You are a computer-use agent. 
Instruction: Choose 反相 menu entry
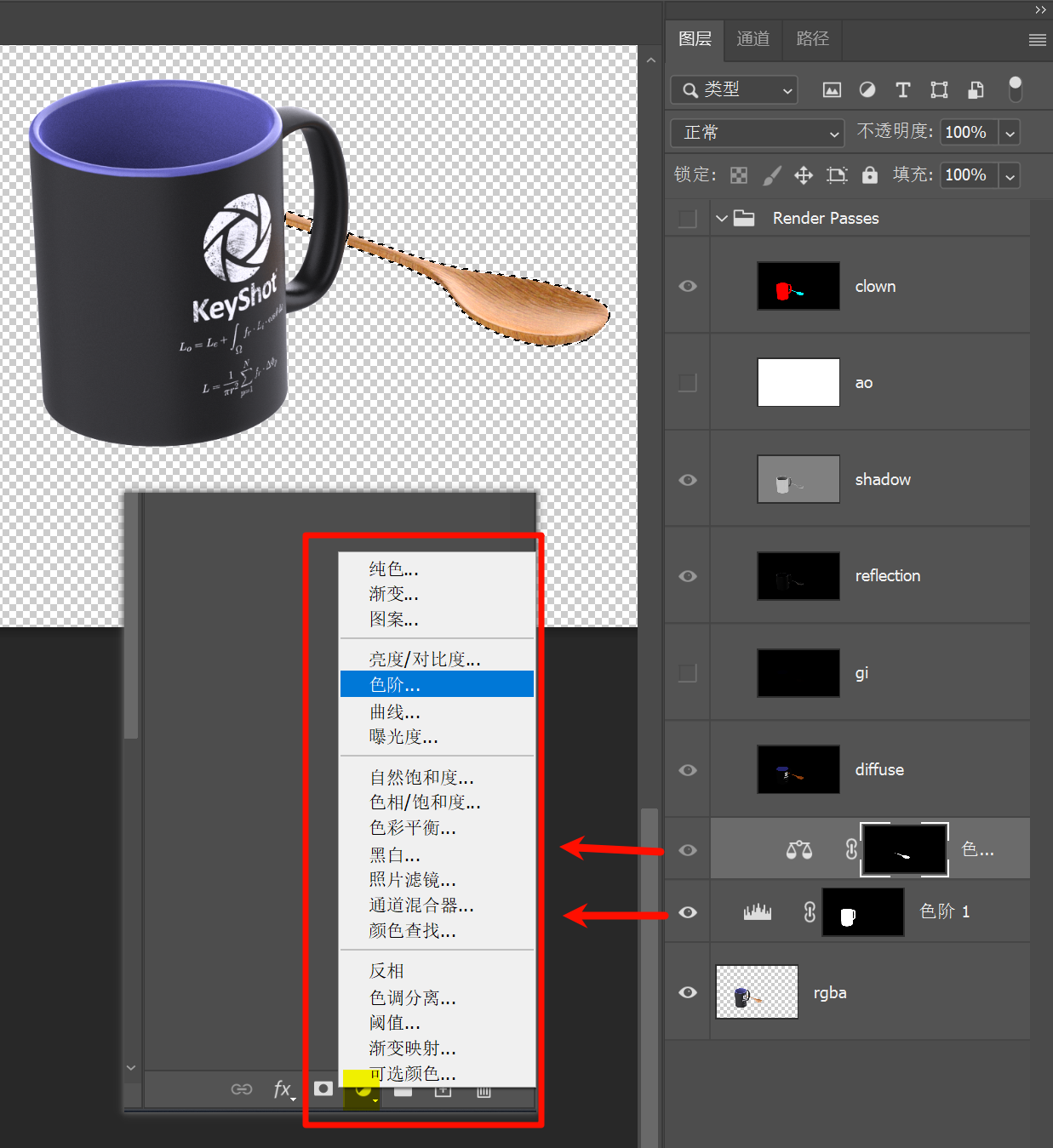coord(437,971)
